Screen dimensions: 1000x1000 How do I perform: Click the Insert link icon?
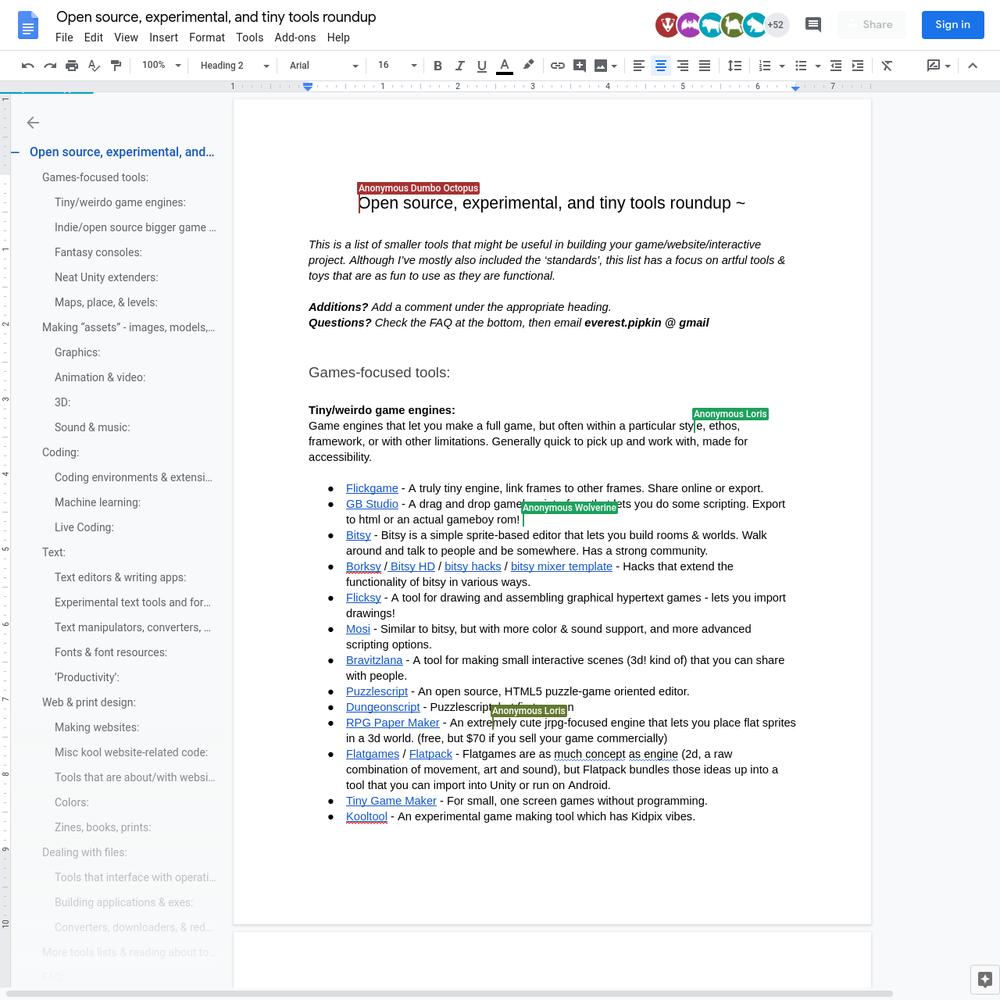(x=557, y=66)
